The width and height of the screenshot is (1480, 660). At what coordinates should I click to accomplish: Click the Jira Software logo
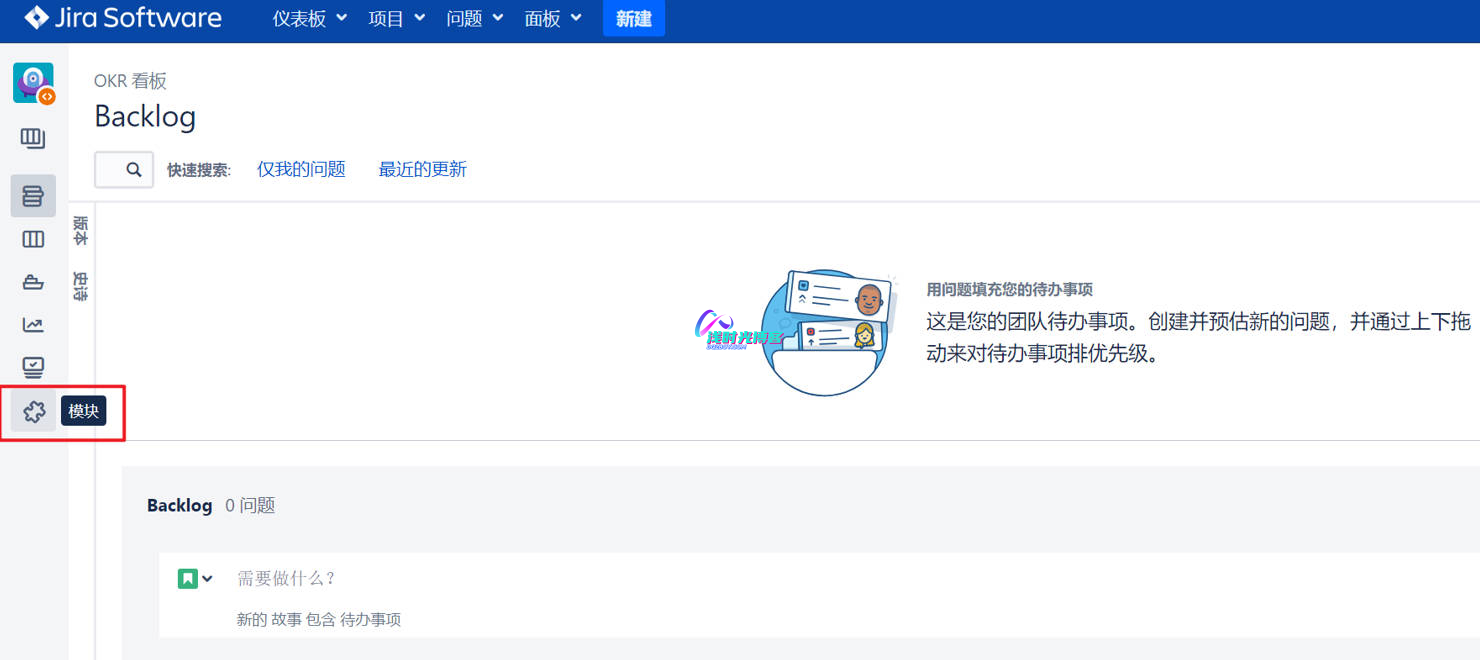tap(123, 18)
